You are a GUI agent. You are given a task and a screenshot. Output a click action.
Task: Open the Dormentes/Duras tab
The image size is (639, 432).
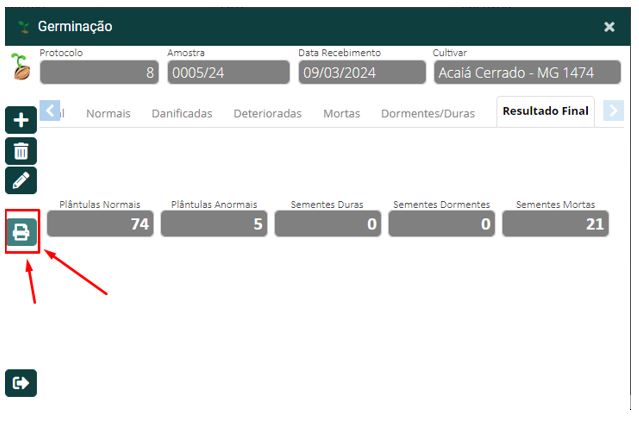pos(428,113)
